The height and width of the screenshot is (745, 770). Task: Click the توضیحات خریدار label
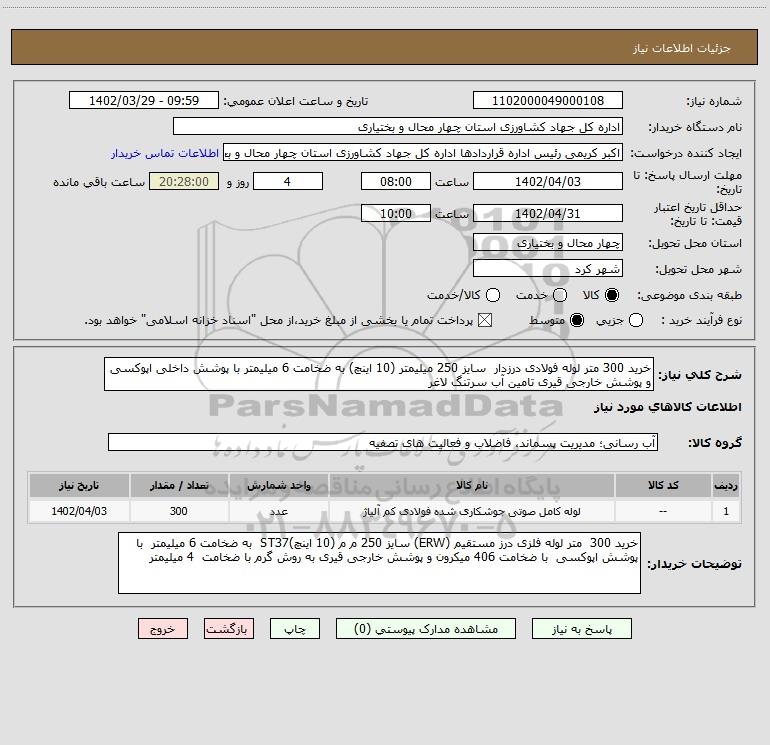694,564
